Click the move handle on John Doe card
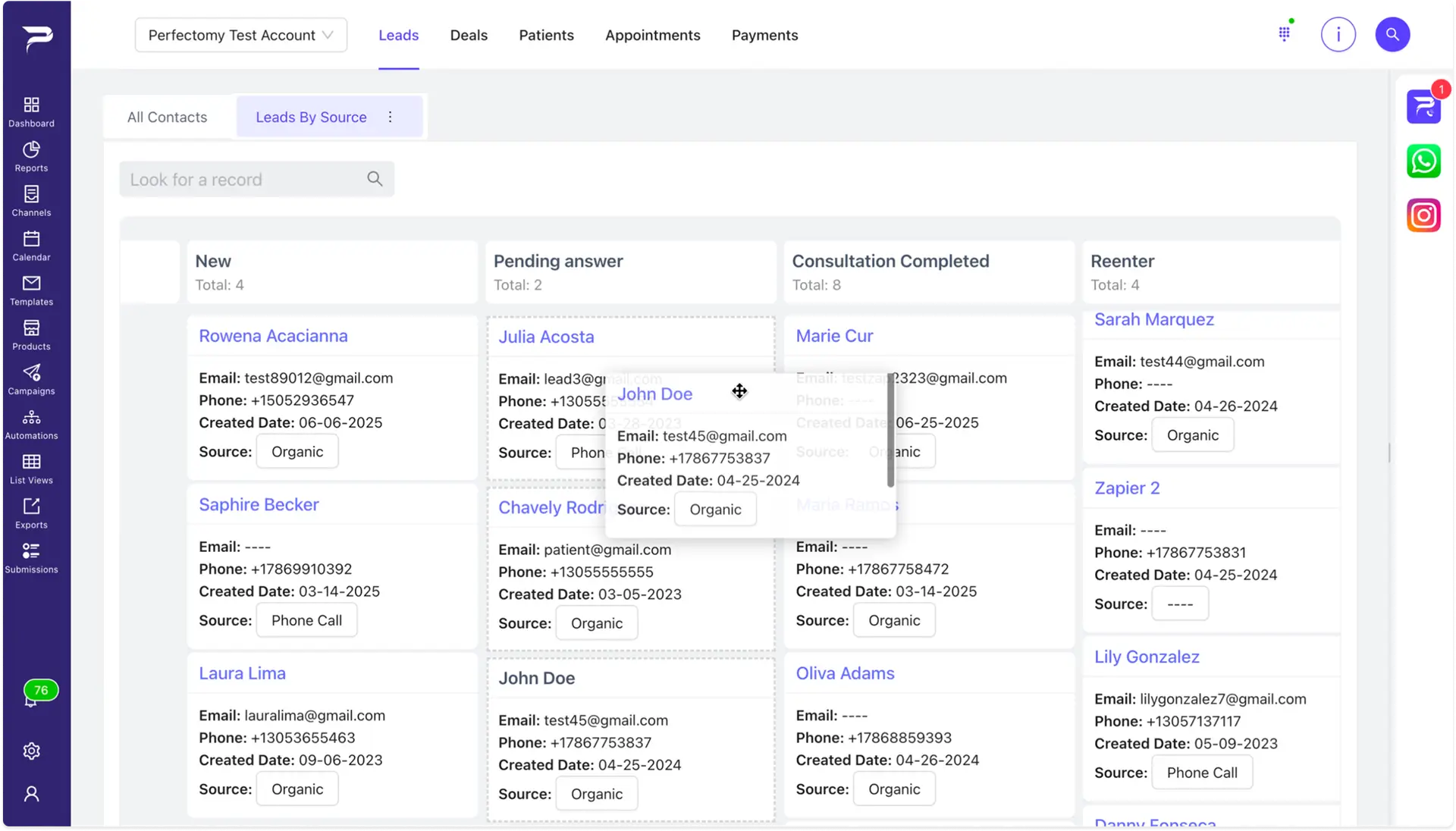Viewport: 1456px width, 831px height. [739, 391]
